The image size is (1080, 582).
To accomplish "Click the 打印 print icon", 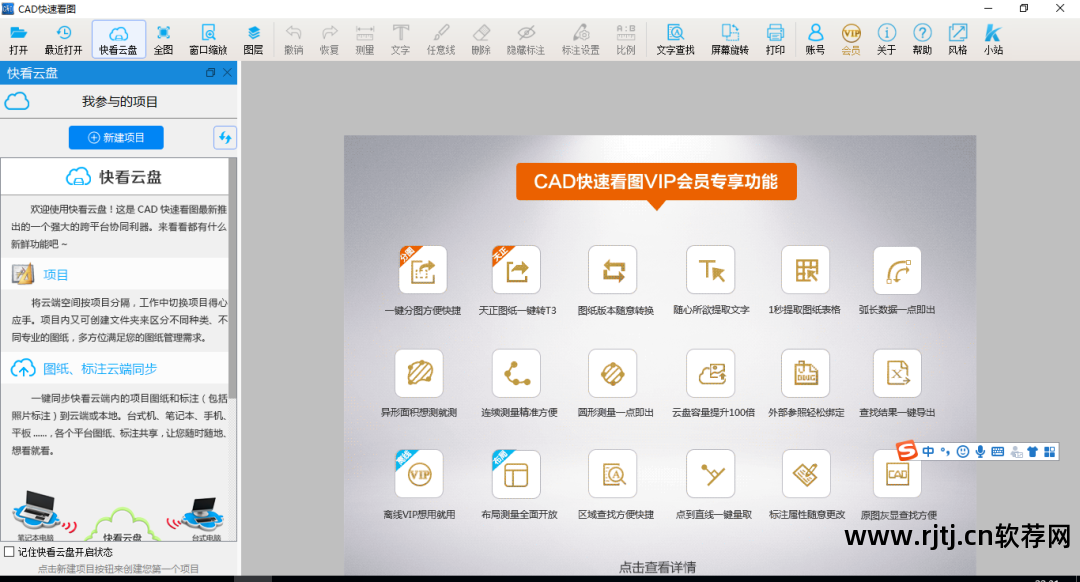I will tap(775, 38).
